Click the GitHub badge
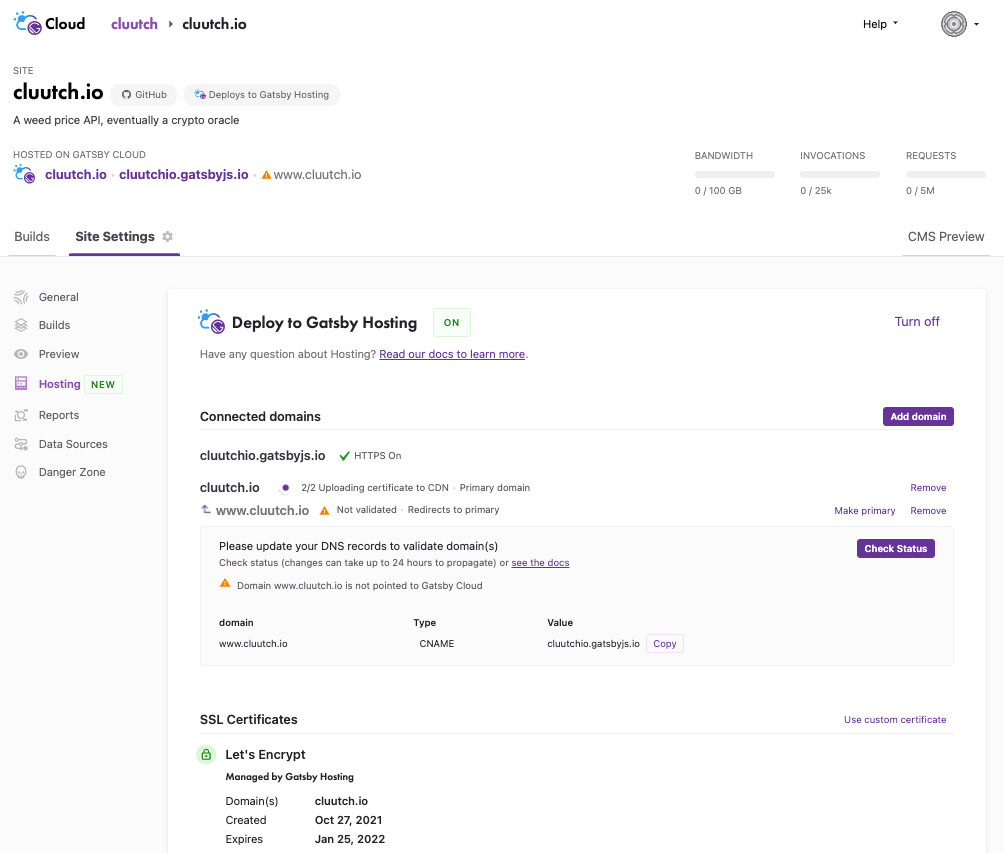This screenshot has width=1004, height=853. coord(144,95)
